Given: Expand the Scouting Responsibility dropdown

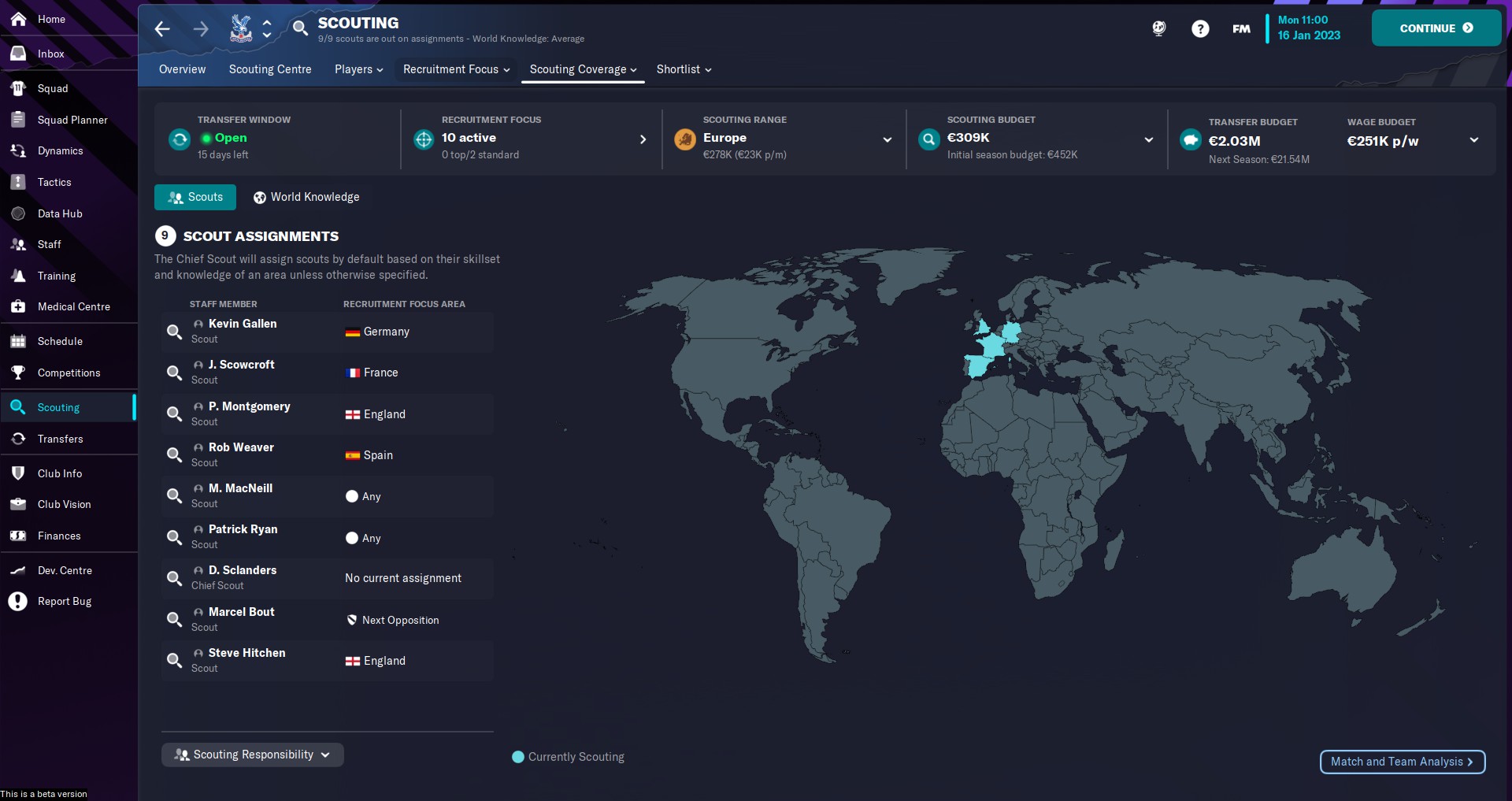Looking at the screenshot, I should tap(252, 755).
